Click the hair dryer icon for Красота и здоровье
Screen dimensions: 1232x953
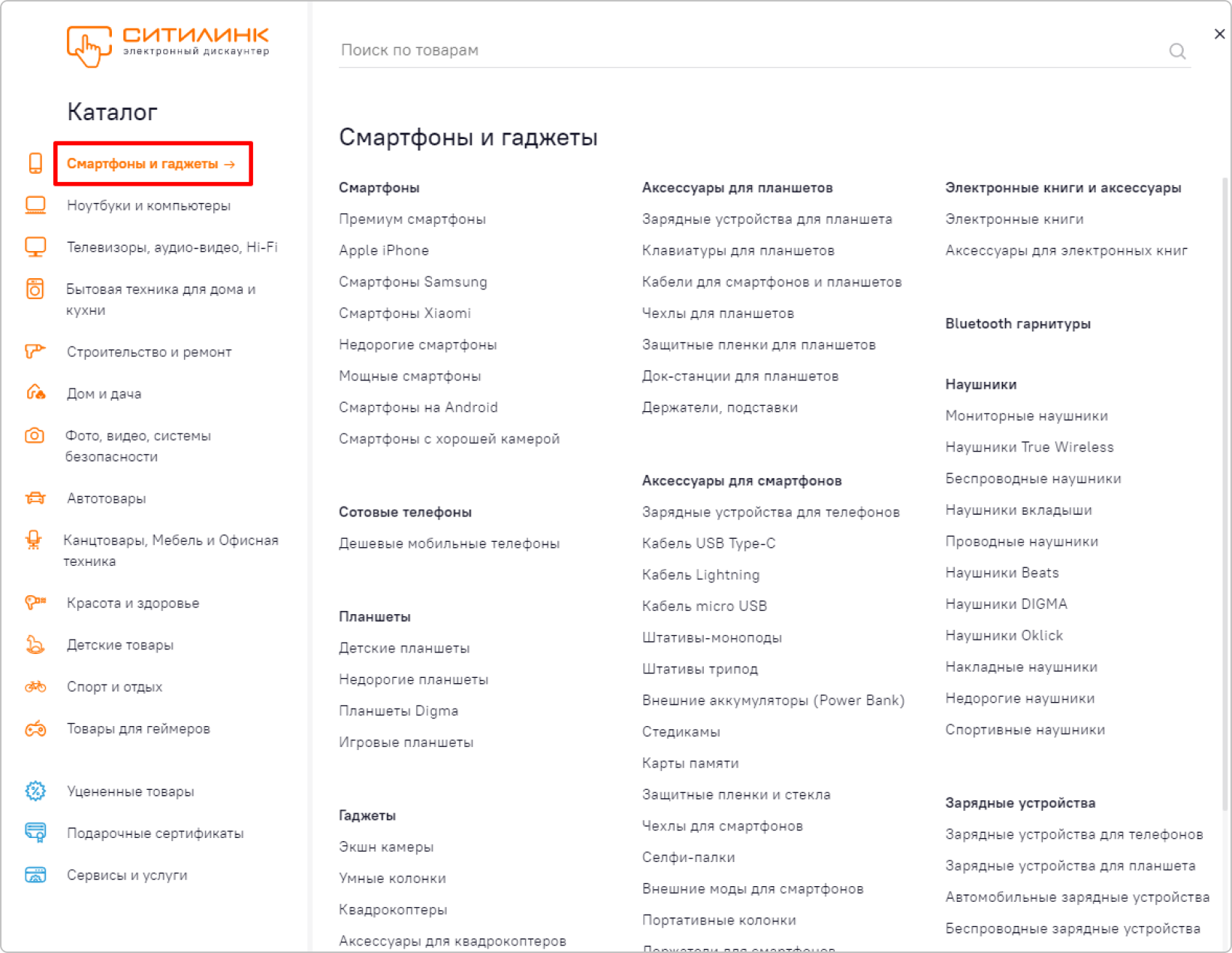(35, 602)
